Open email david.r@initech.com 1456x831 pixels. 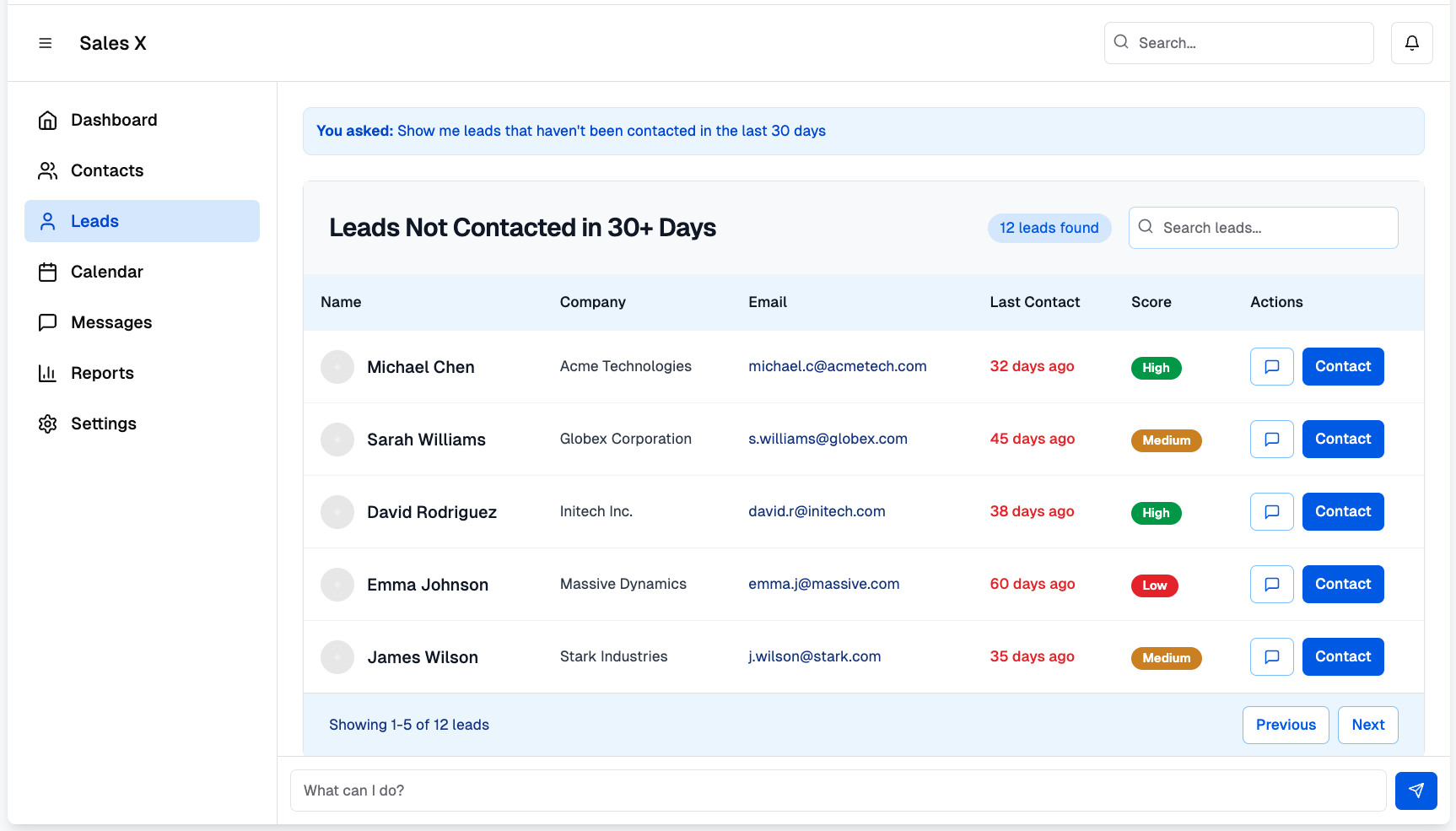pyautogui.click(x=817, y=511)
